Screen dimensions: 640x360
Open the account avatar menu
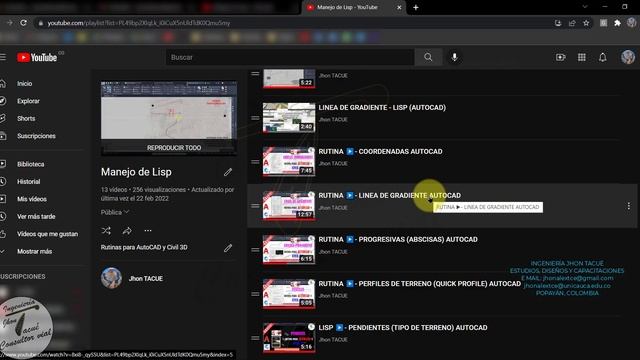(x=628, y=57)
